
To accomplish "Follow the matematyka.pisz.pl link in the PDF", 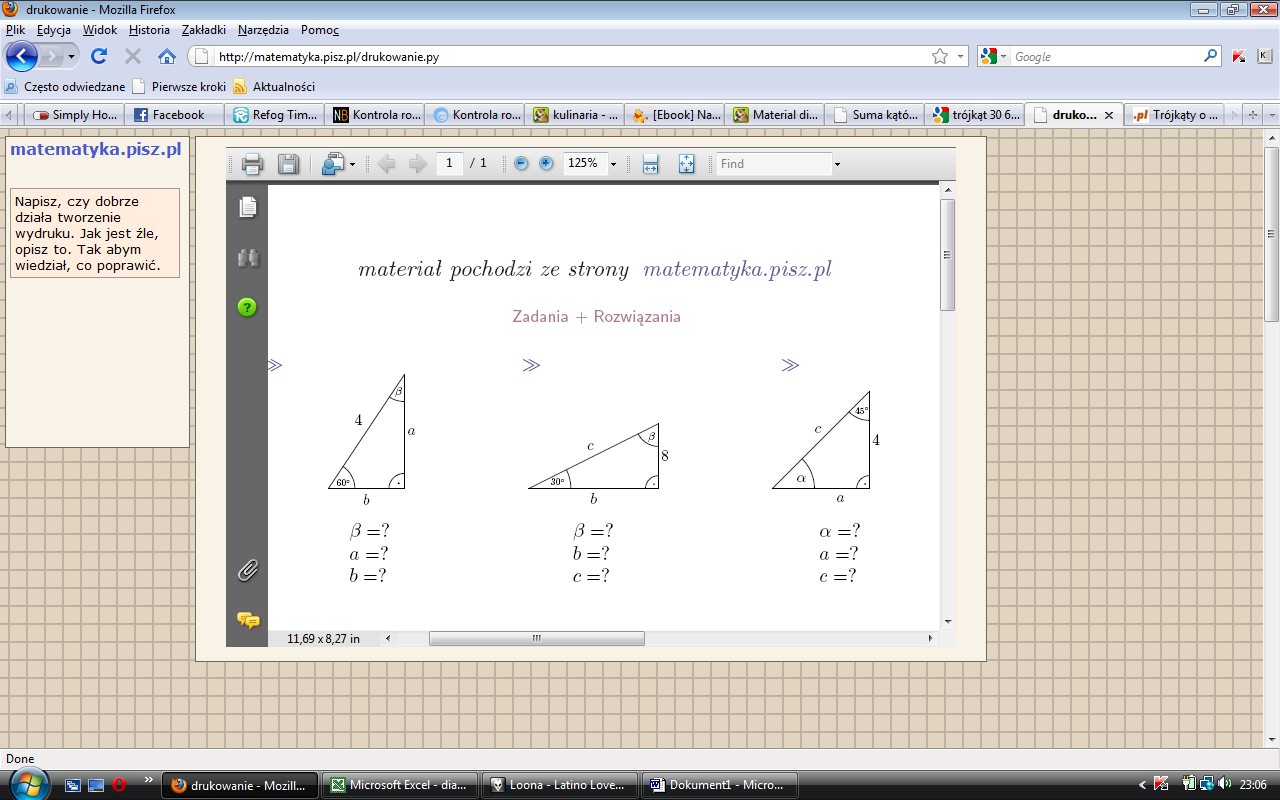I will pyautogui.click(x=737, y=270).
